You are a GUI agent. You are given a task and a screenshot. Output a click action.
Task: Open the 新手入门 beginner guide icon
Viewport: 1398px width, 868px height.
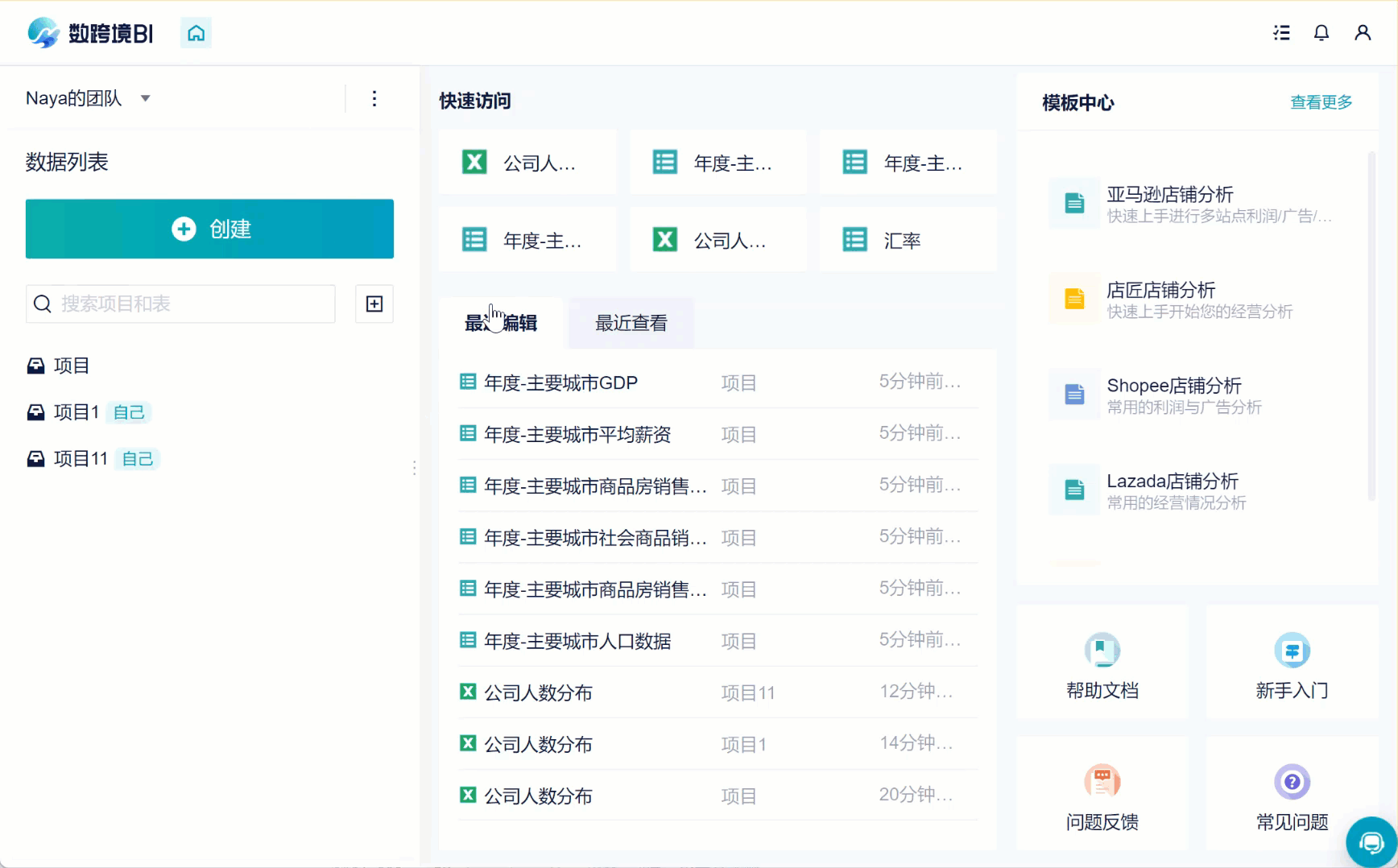[1292, 651]
